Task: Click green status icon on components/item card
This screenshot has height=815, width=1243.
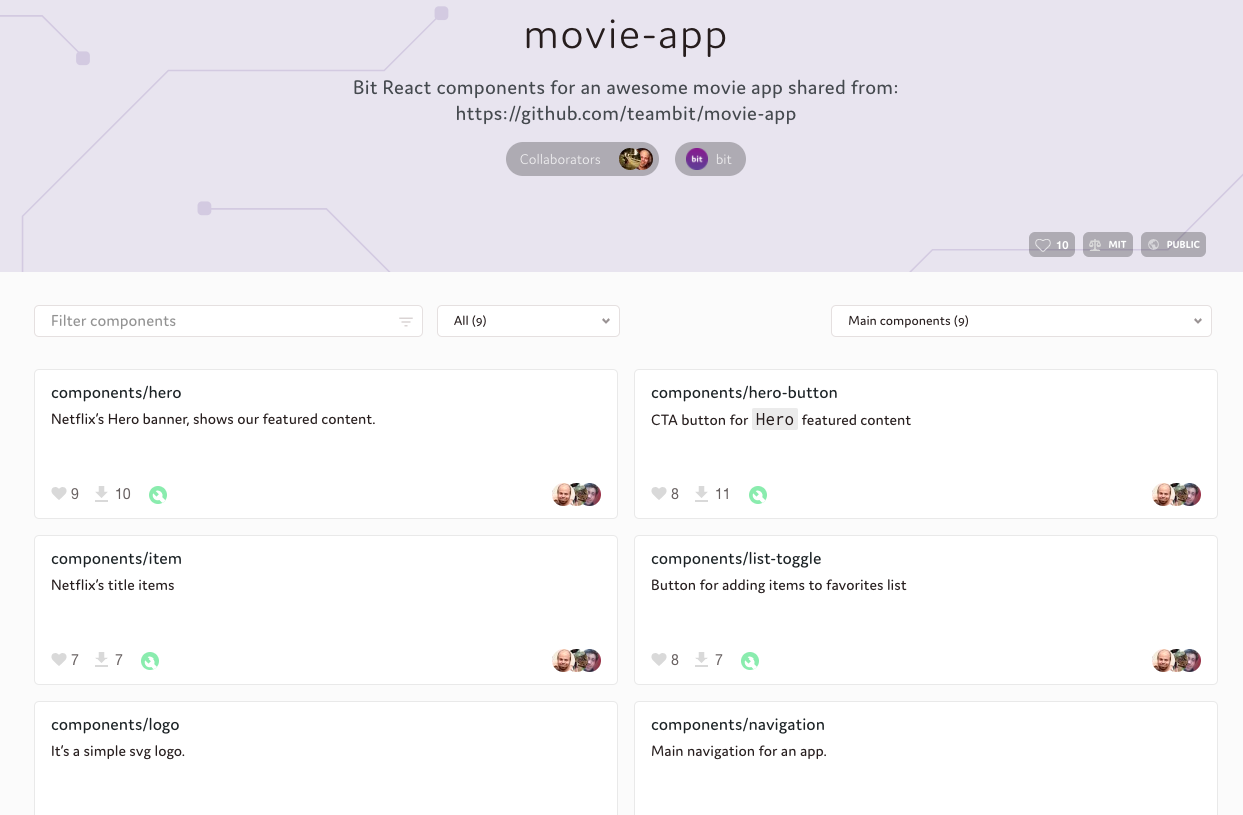Action: tap(150, 660)
